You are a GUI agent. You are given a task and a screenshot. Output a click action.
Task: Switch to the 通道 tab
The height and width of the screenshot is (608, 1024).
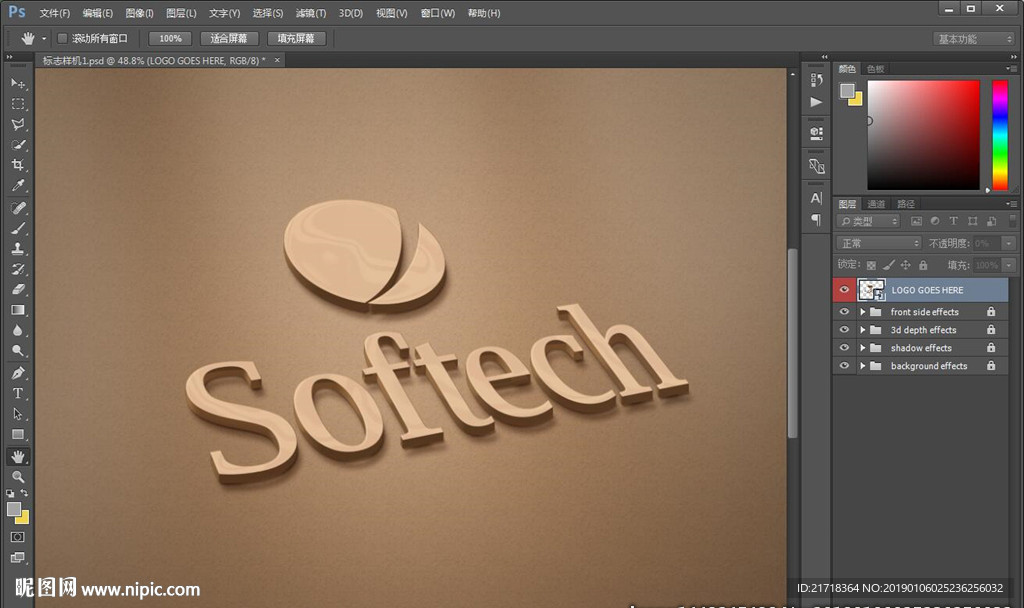pos(876,204)
